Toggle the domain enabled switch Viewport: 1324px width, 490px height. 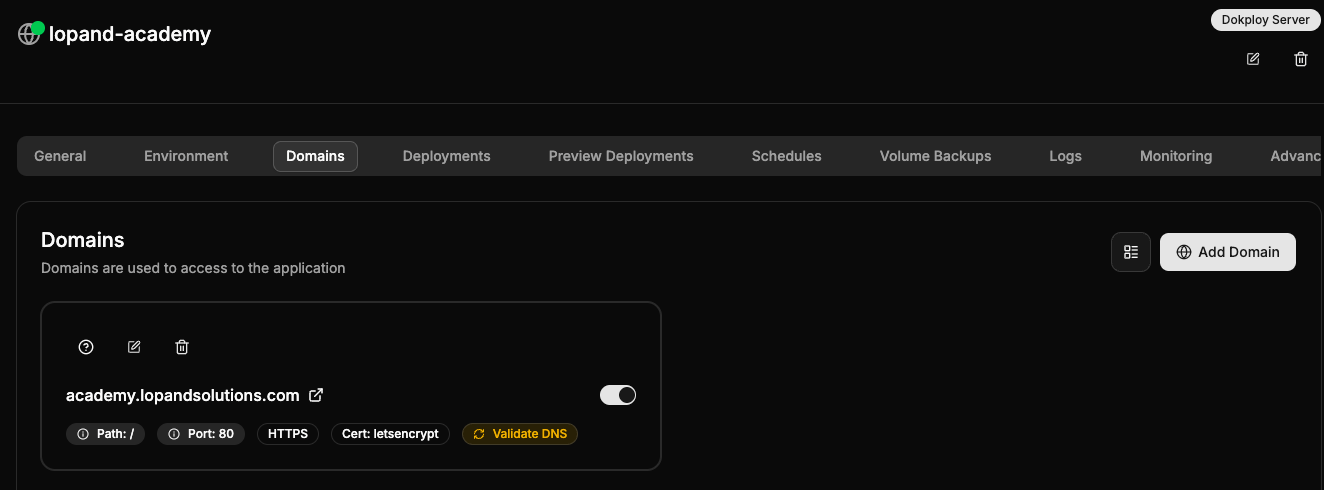click(618, 395)
